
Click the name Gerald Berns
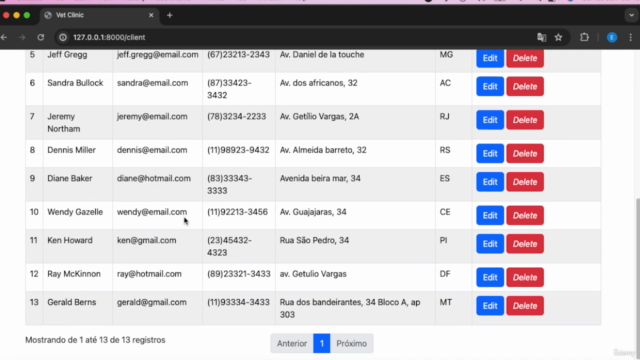[72, 302]
